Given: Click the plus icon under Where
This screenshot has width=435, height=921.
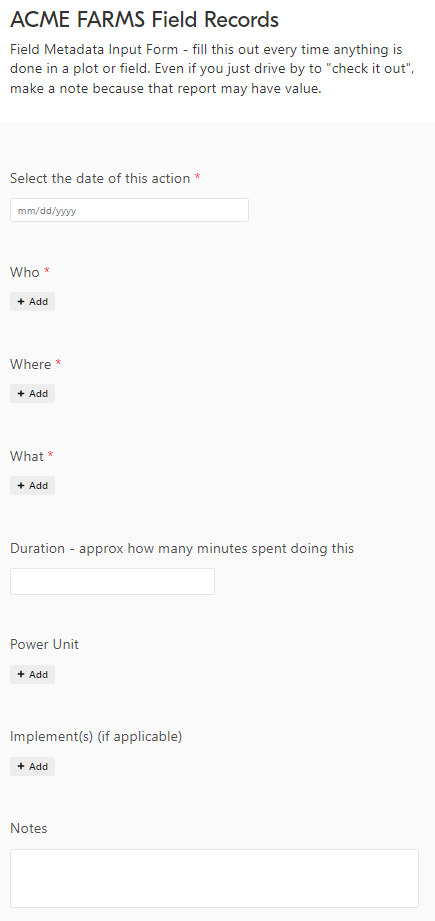Looking at the screenshot, I should tap(21, 394).
